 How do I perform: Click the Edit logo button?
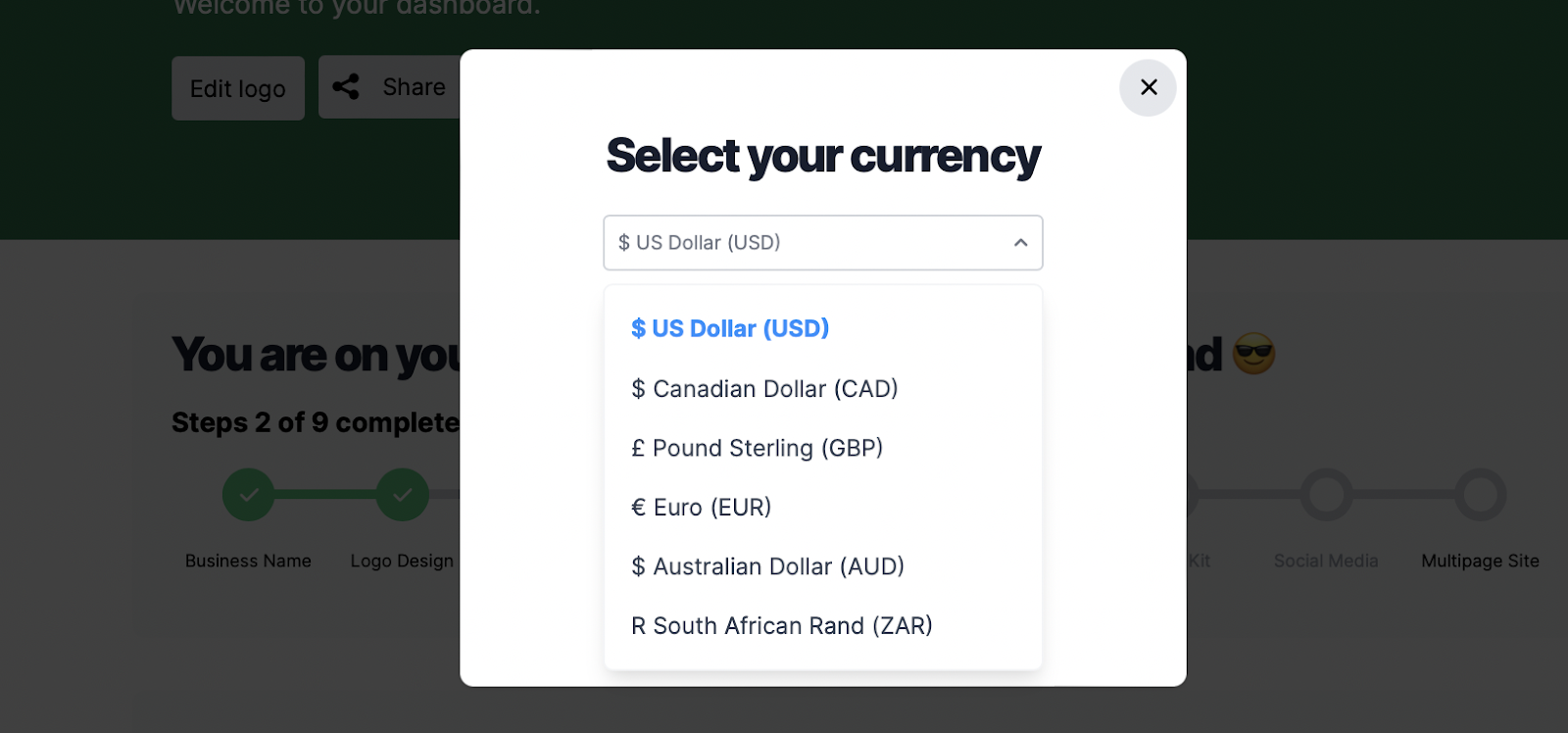point(238,88)
